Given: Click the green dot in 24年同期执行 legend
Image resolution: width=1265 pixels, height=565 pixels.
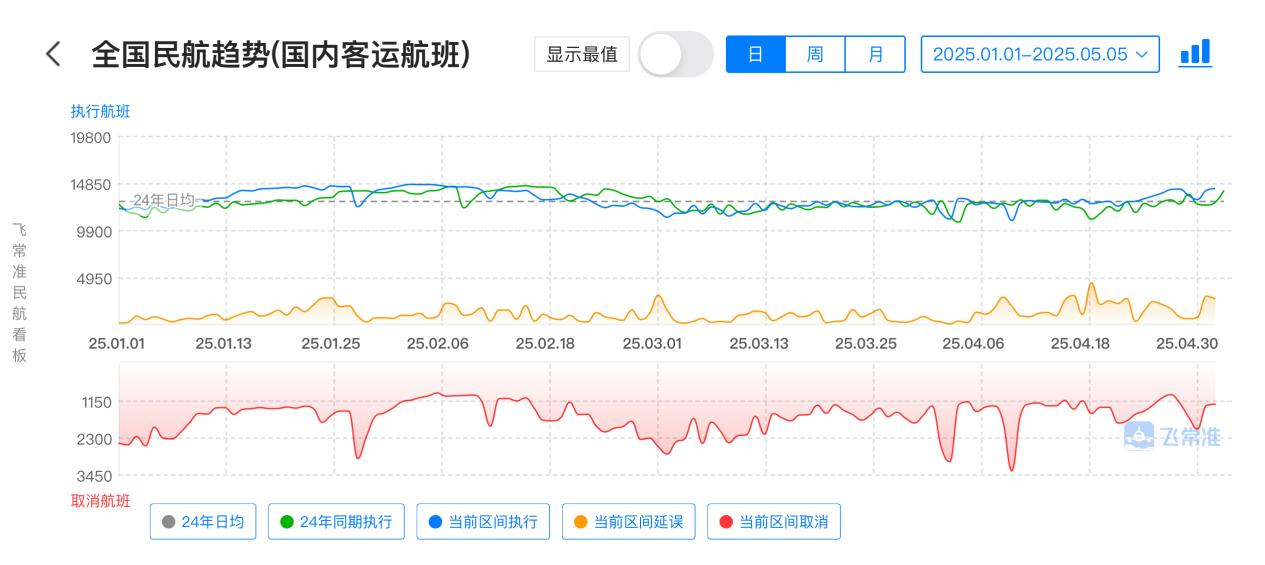Looking at the screenshot, I should pyautogui.click(x=287, y=521).
